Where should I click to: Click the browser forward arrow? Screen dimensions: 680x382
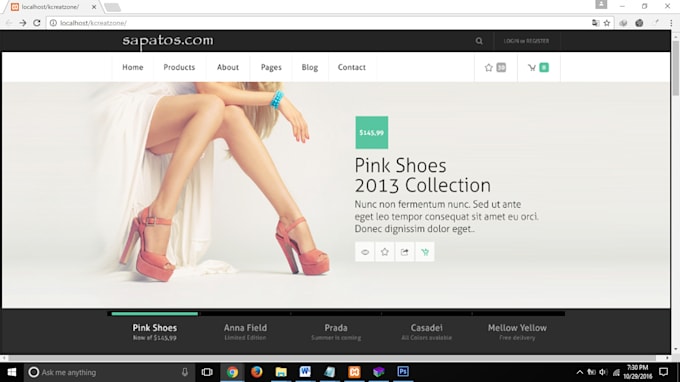(23, 23)
